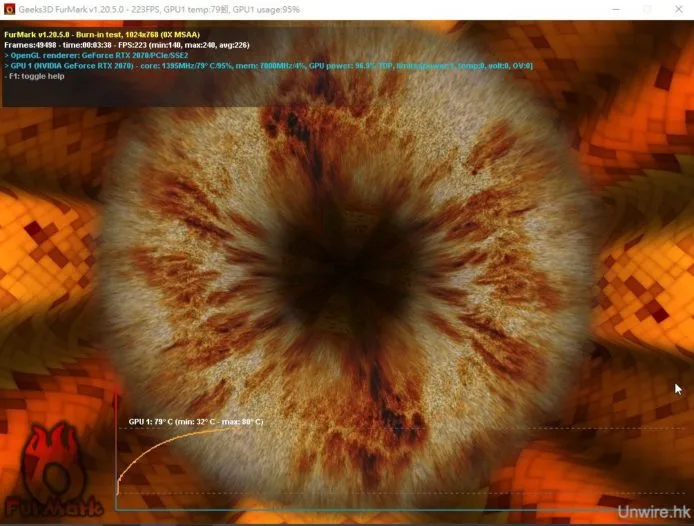Click the 'OpenGL renderer: GeForce RTX 2070' line

(96, 55)
